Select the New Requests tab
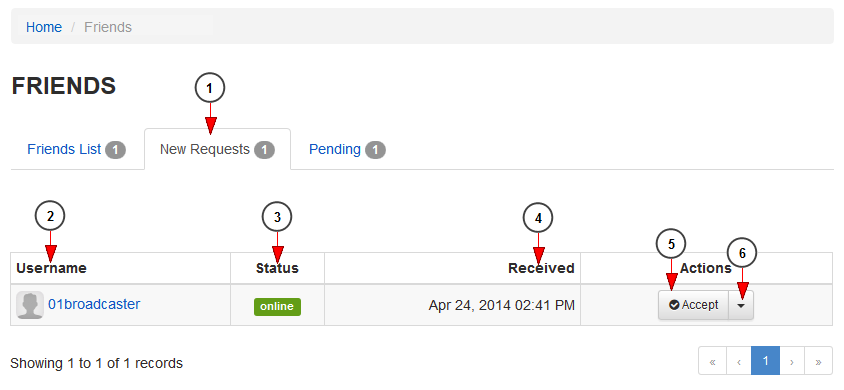 point(217,149)
